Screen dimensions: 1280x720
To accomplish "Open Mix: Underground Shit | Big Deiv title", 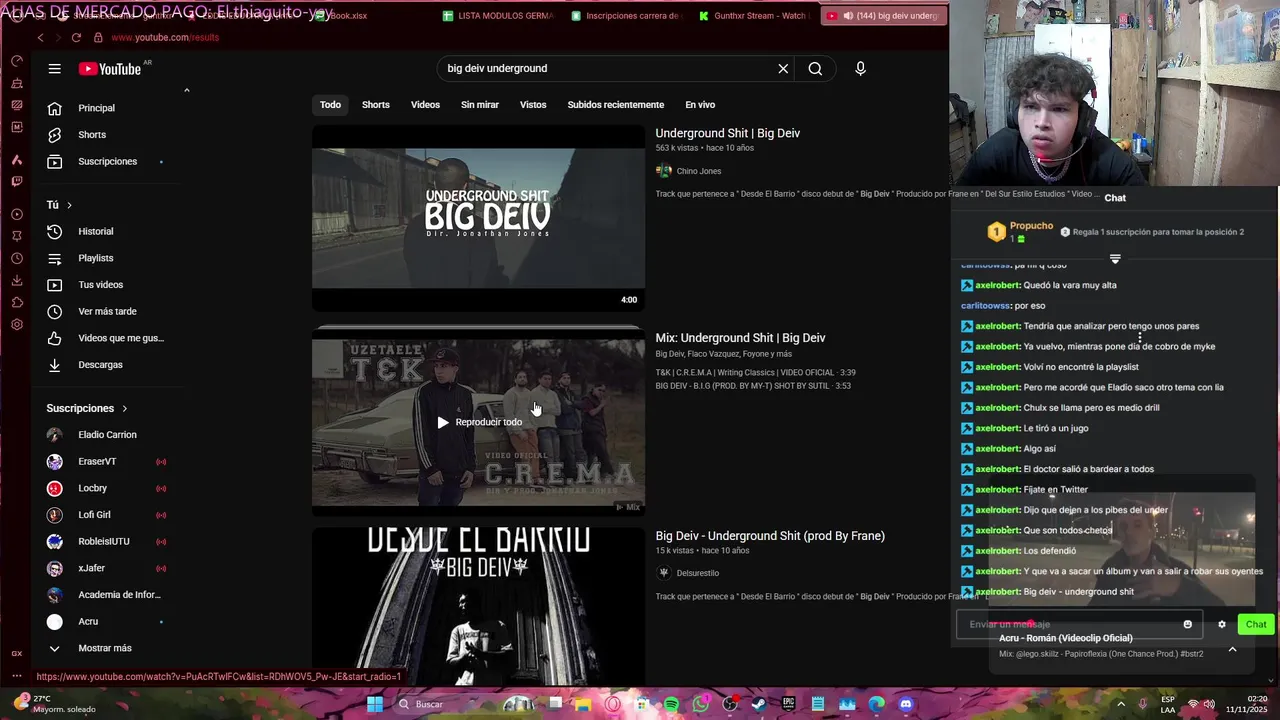I will 740,338.
